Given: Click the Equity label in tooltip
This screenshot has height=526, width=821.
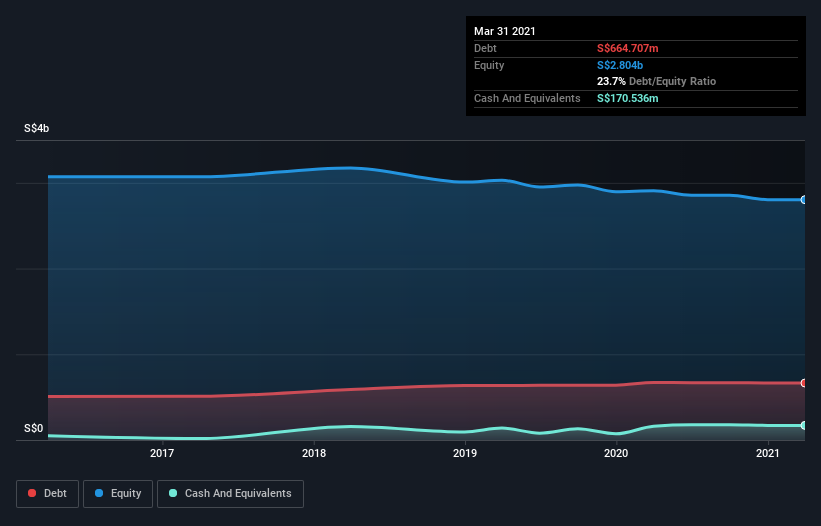Looking at the screenshot, I should pyautogui.click(x=489, y=65).
